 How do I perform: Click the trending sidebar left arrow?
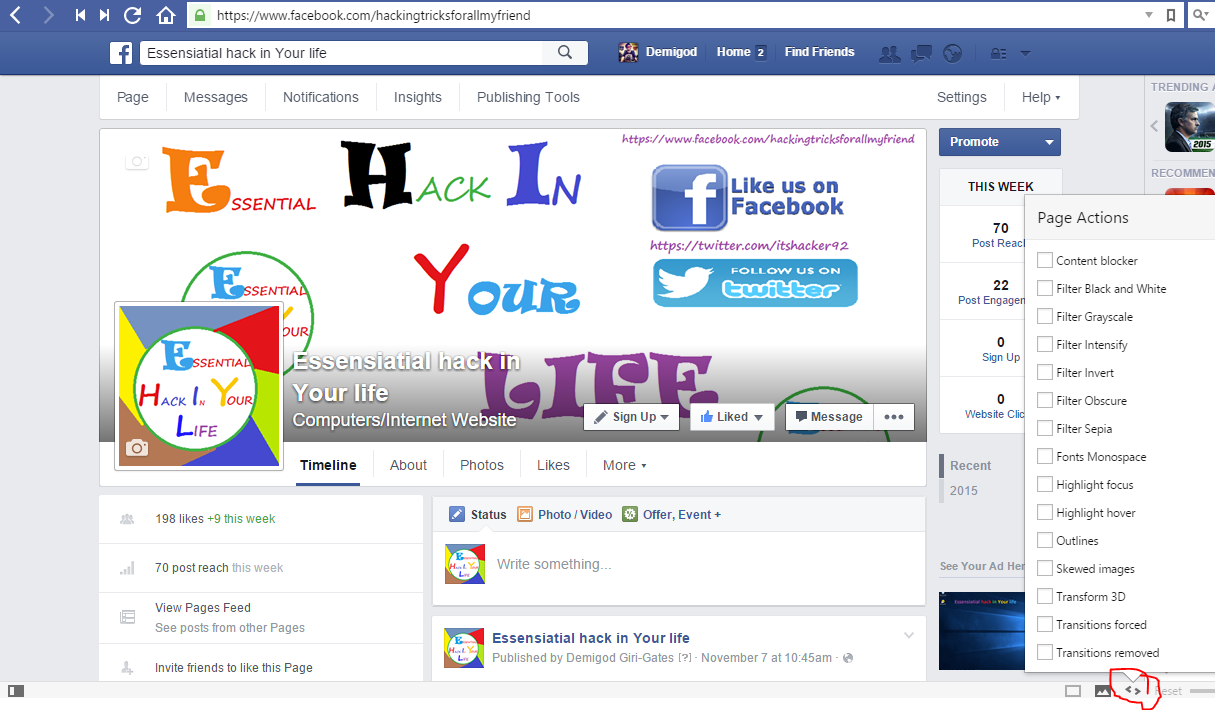(1154, 127)
